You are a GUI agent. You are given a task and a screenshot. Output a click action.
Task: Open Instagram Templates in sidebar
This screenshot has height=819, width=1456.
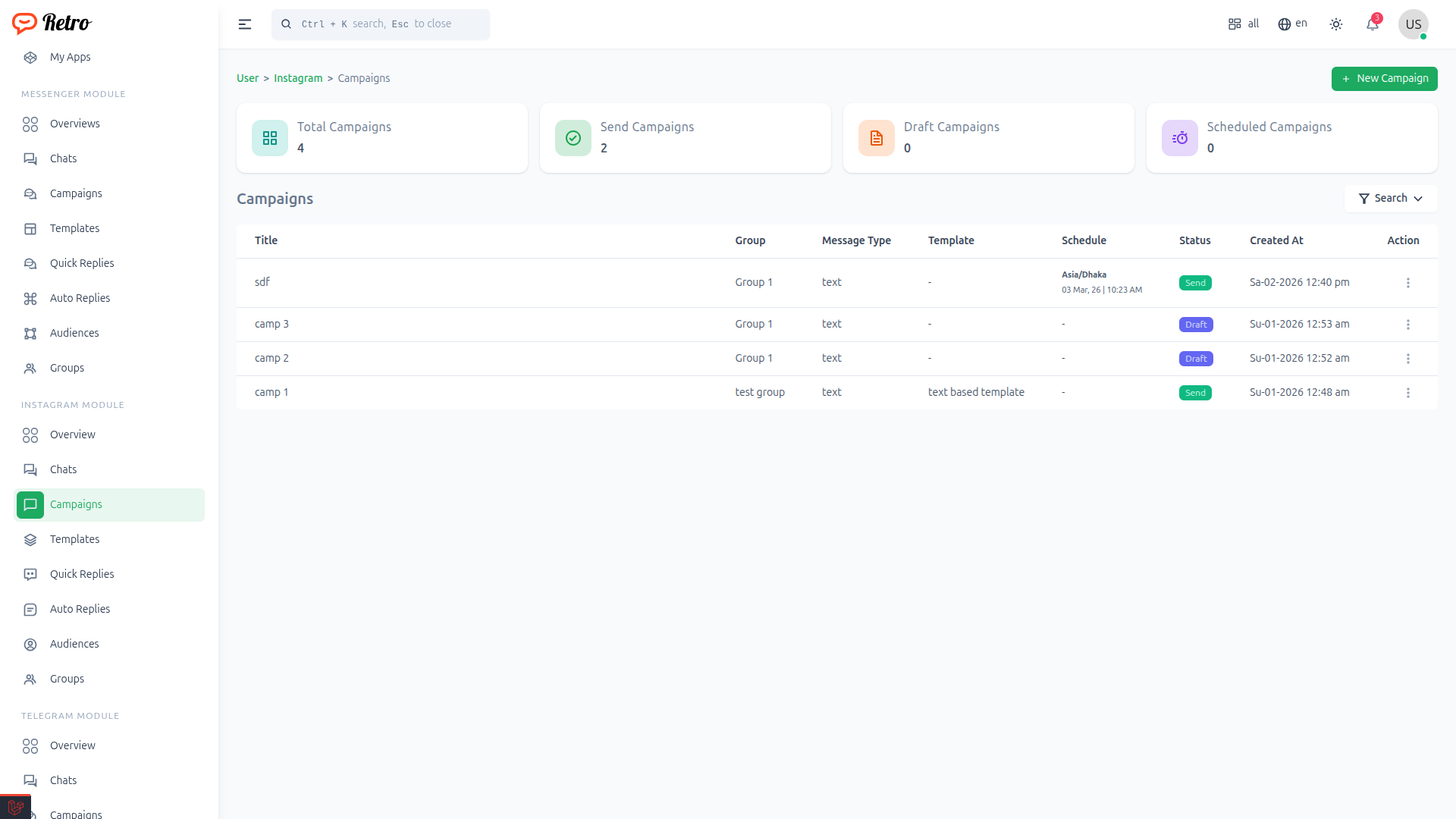(74, 539)
